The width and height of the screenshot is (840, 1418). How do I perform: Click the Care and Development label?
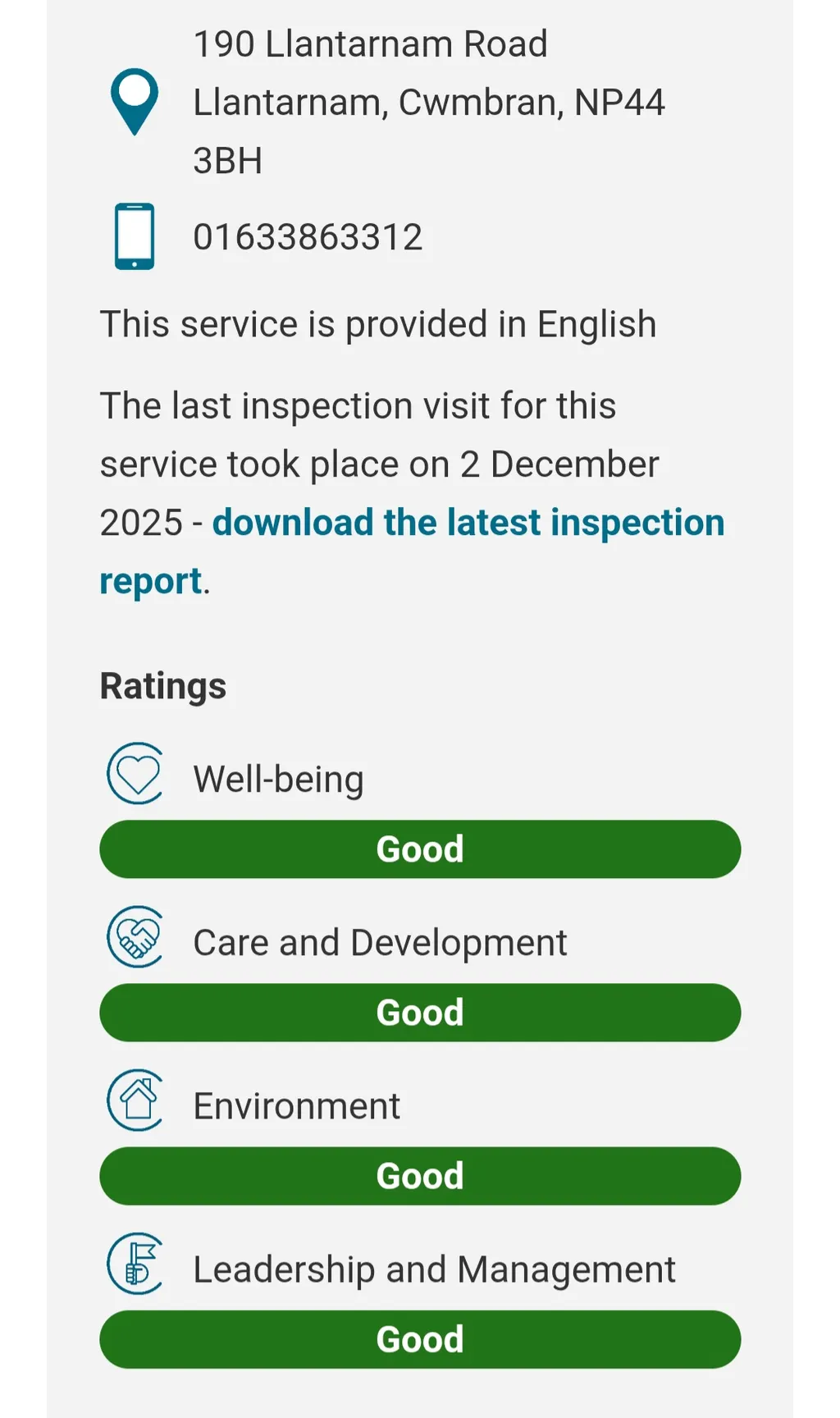pyautogui.click(x=380, y=942)
